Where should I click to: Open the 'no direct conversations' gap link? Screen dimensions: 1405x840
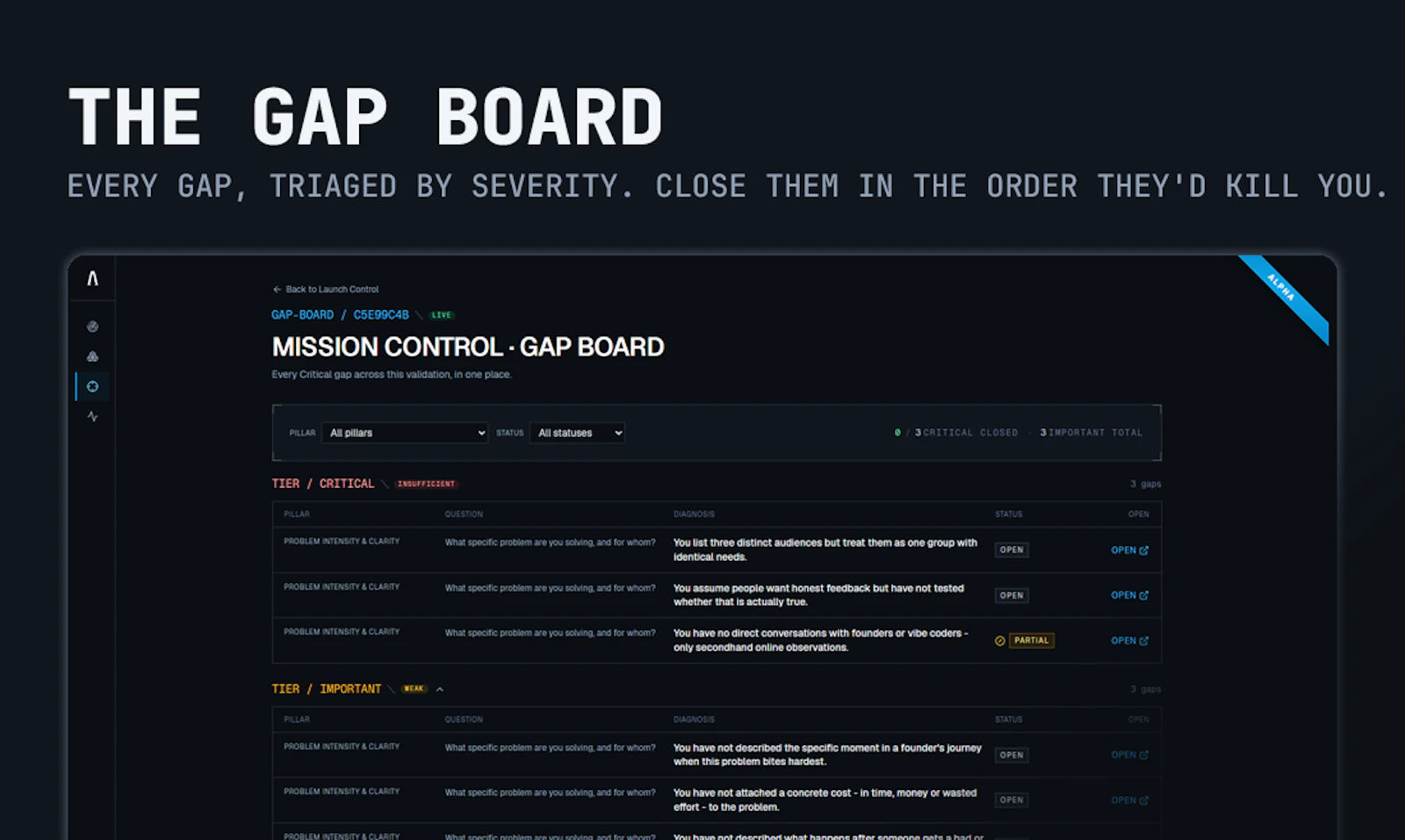(x=1129, y=641)
